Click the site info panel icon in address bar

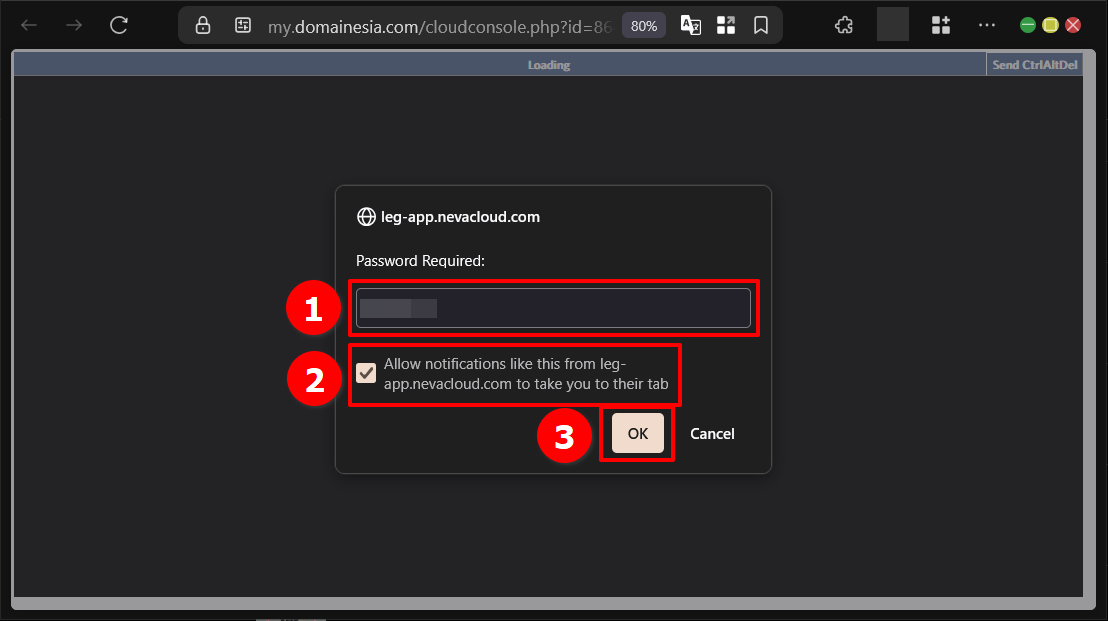[x=242, y=25]
